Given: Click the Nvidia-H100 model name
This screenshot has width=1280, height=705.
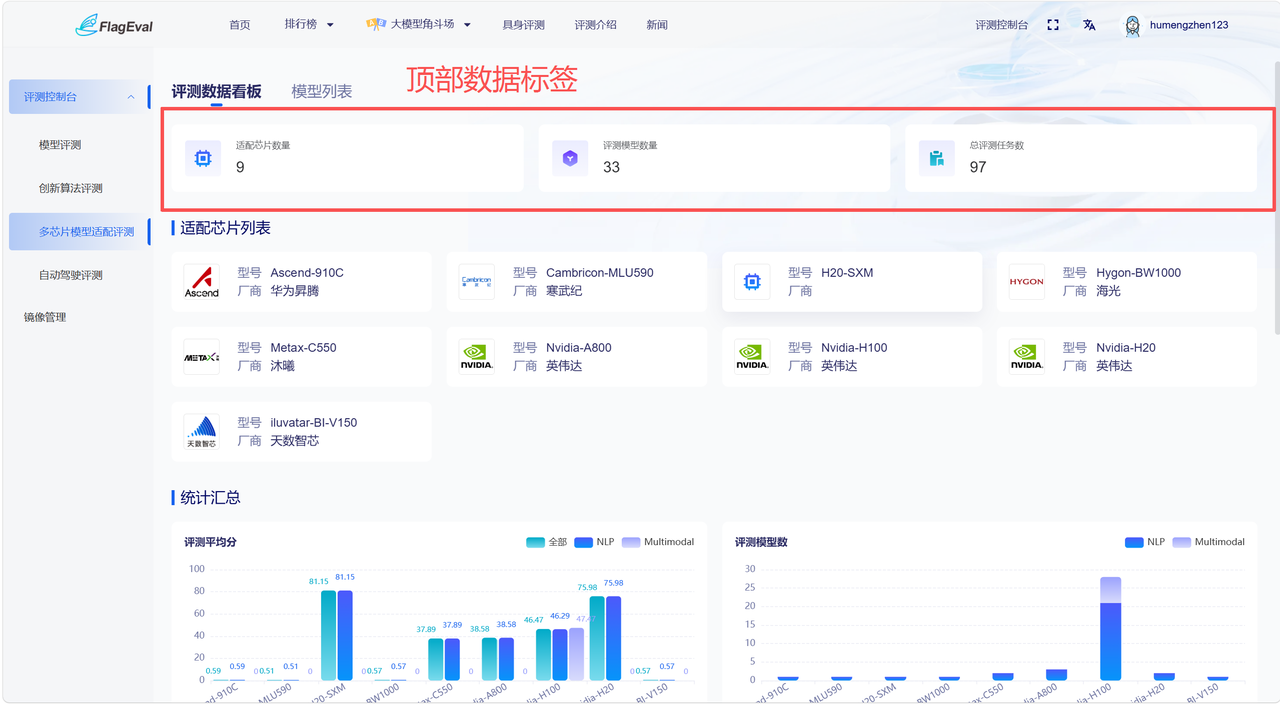Looking at the screenshot, I should [x=854, y=348].
